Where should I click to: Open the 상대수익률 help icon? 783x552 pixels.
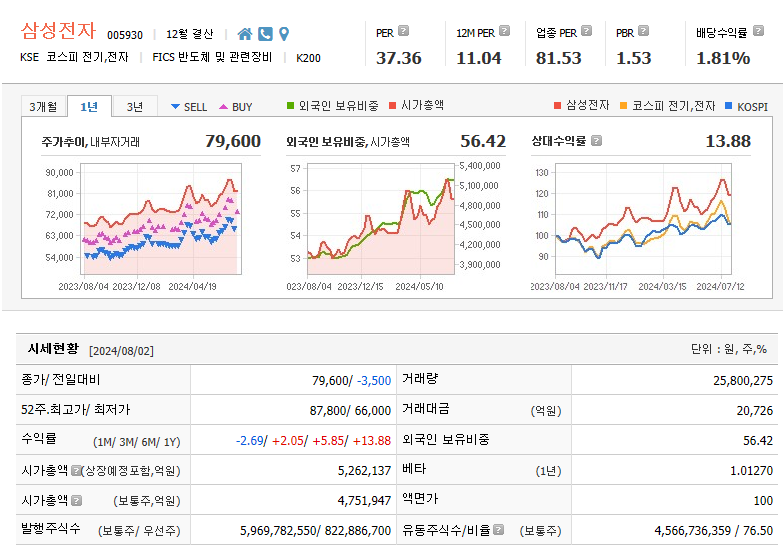tap(596, 141)
